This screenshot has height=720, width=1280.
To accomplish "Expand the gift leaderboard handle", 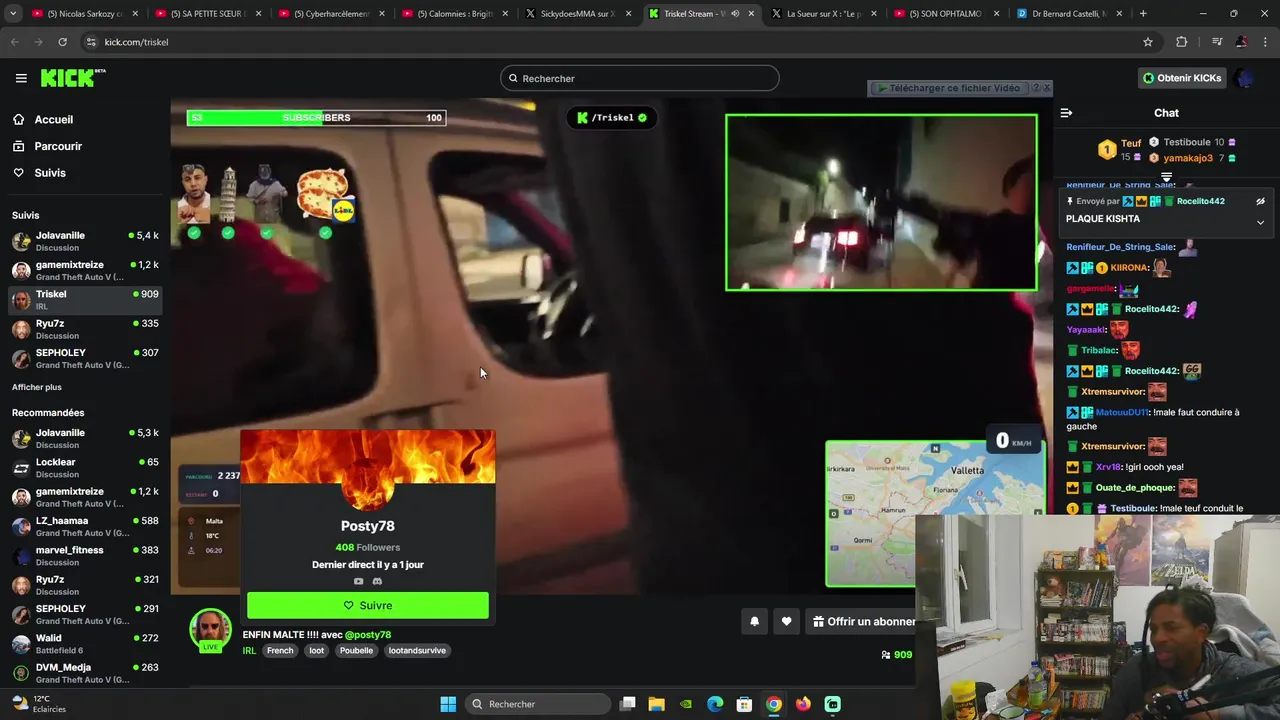I will point(1166,177).
